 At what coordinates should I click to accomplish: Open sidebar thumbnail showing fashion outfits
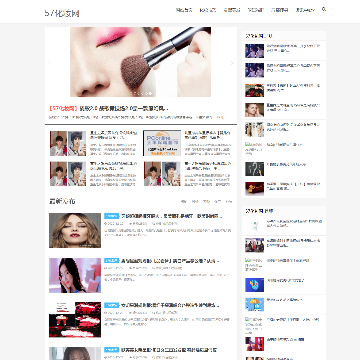click(255, 130)
